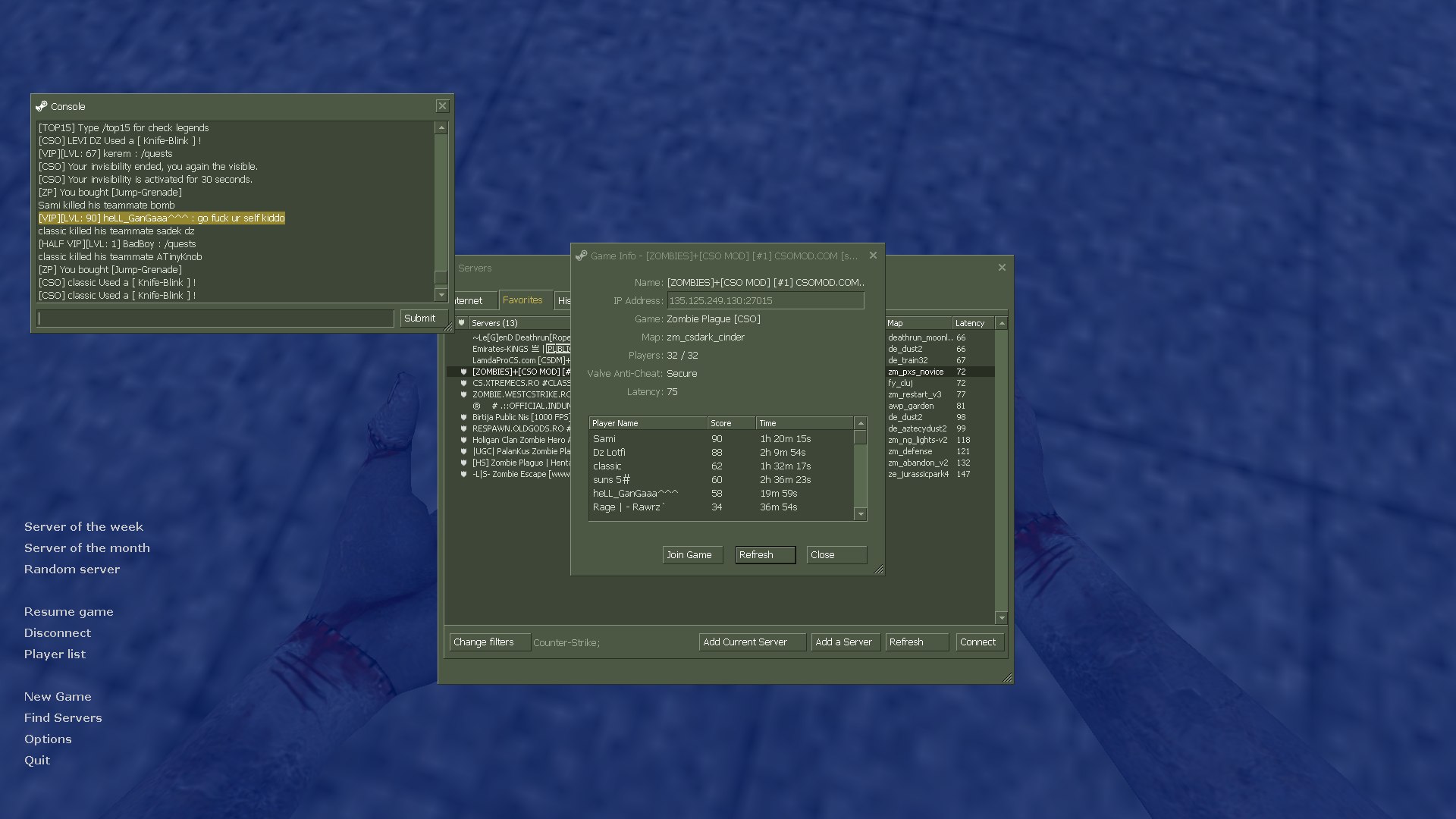Click Change filters button

click(x=488, y=642)
